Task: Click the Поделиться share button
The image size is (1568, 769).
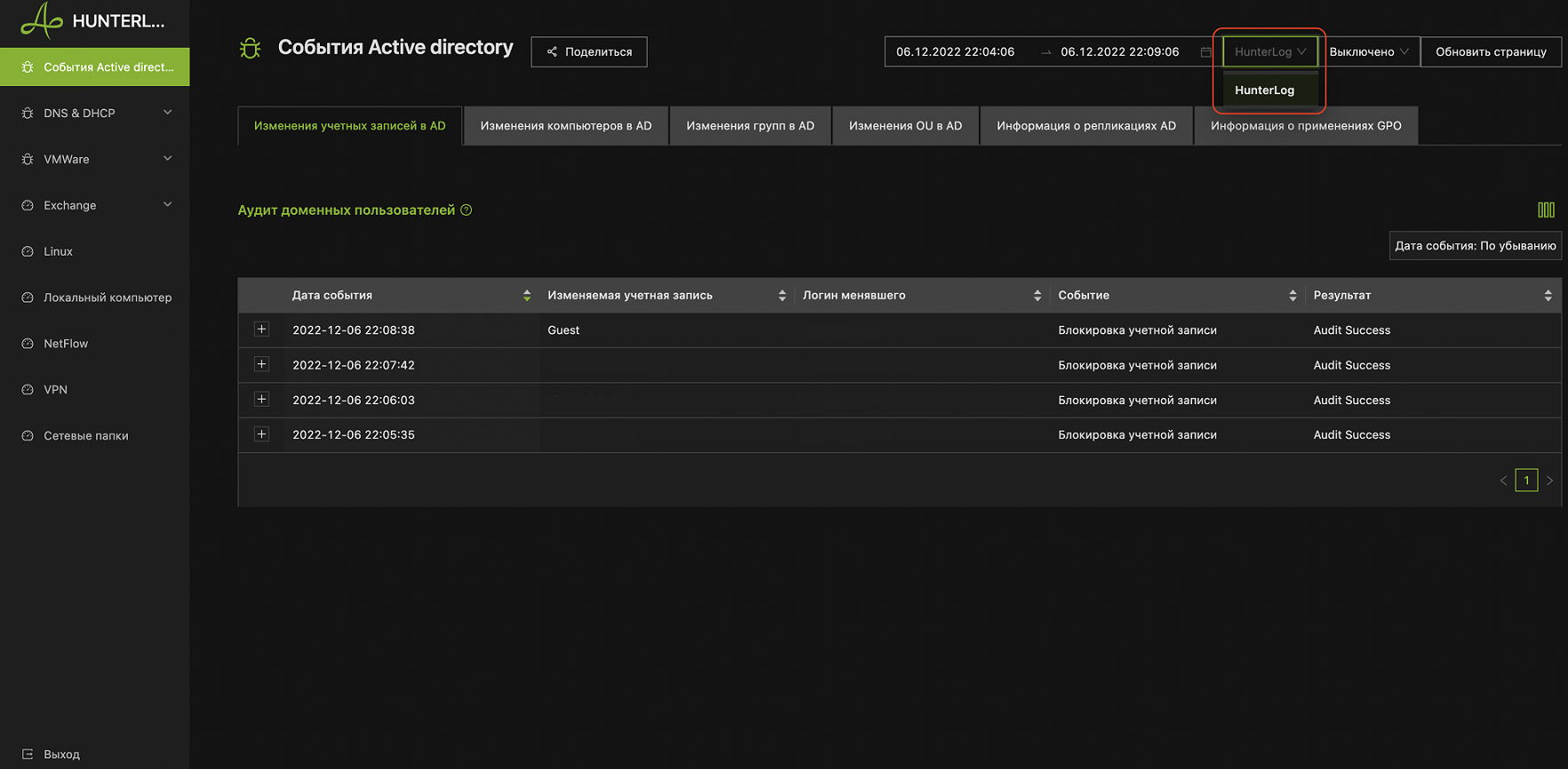Action: [589, 52]
